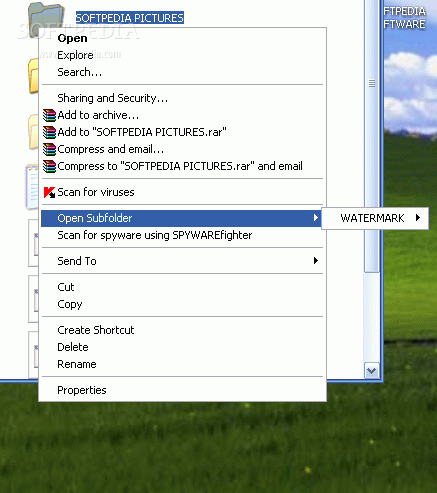Choose Compress to "SOFTPEDIA PICTURES.rar" and email

click(182, 166)
